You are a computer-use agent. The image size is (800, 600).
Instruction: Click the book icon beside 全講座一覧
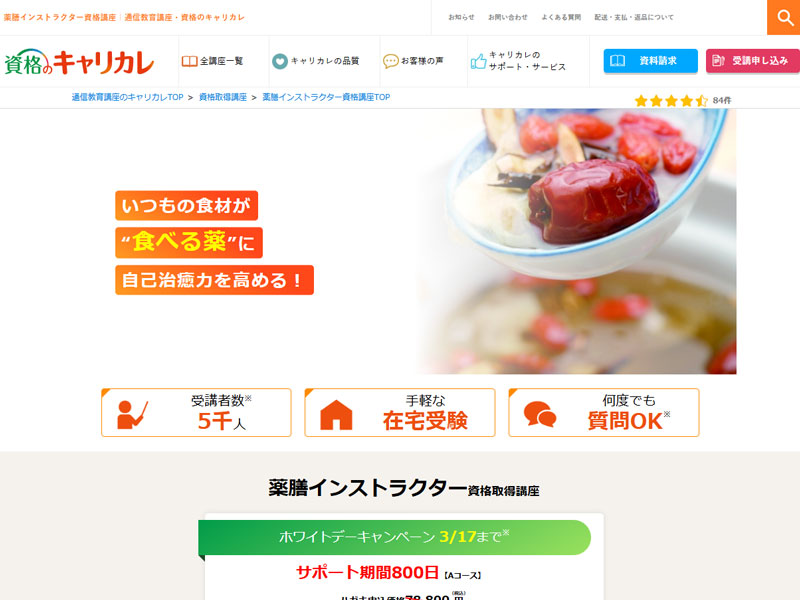click(x=189, y=61)
